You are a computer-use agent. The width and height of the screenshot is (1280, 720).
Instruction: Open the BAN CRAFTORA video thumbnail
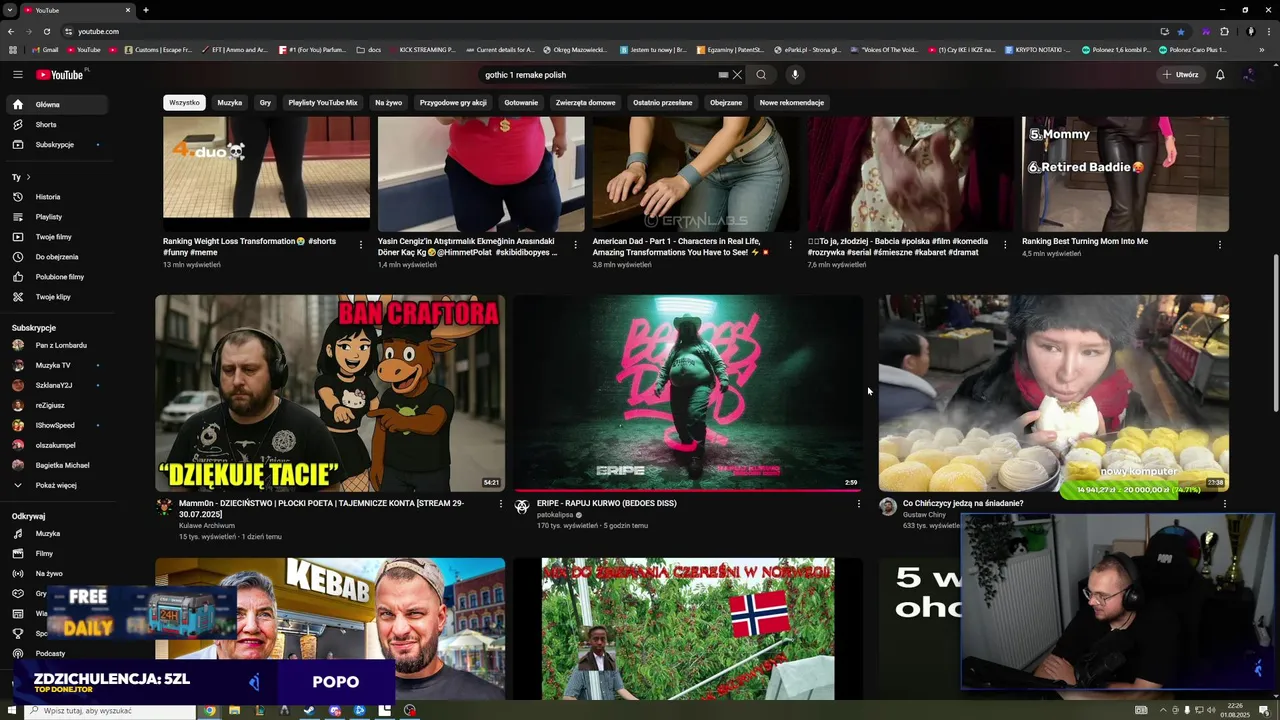330,393
